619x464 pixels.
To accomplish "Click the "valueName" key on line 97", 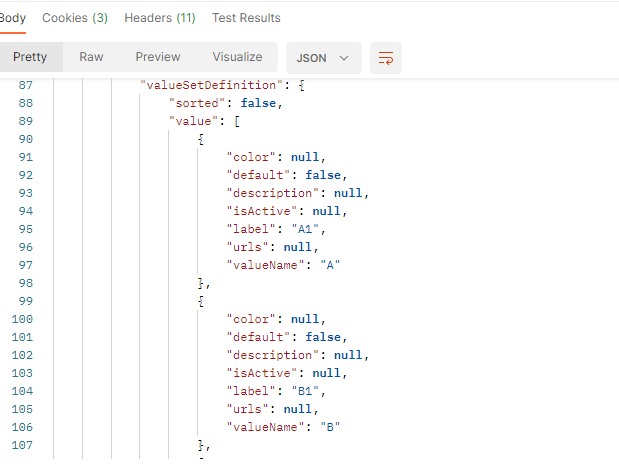I will click(265, 265).
